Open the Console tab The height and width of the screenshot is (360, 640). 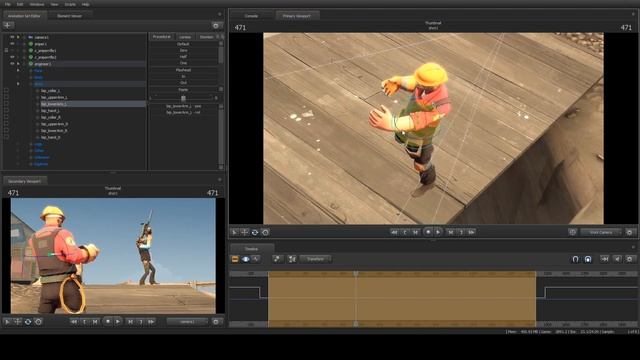[251, 16]
